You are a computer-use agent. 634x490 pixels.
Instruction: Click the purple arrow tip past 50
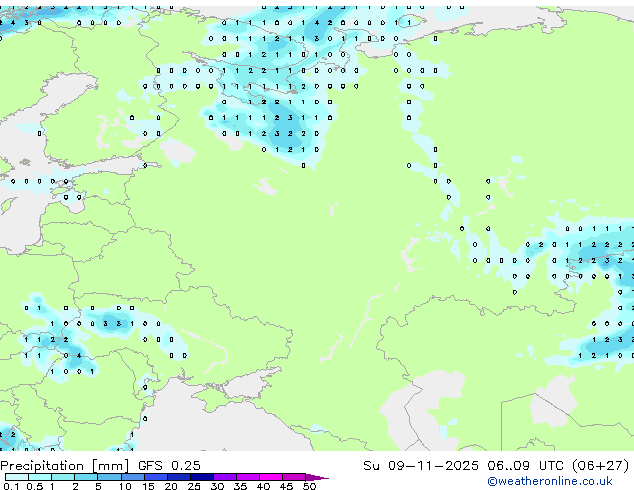[x=317, y=477]
